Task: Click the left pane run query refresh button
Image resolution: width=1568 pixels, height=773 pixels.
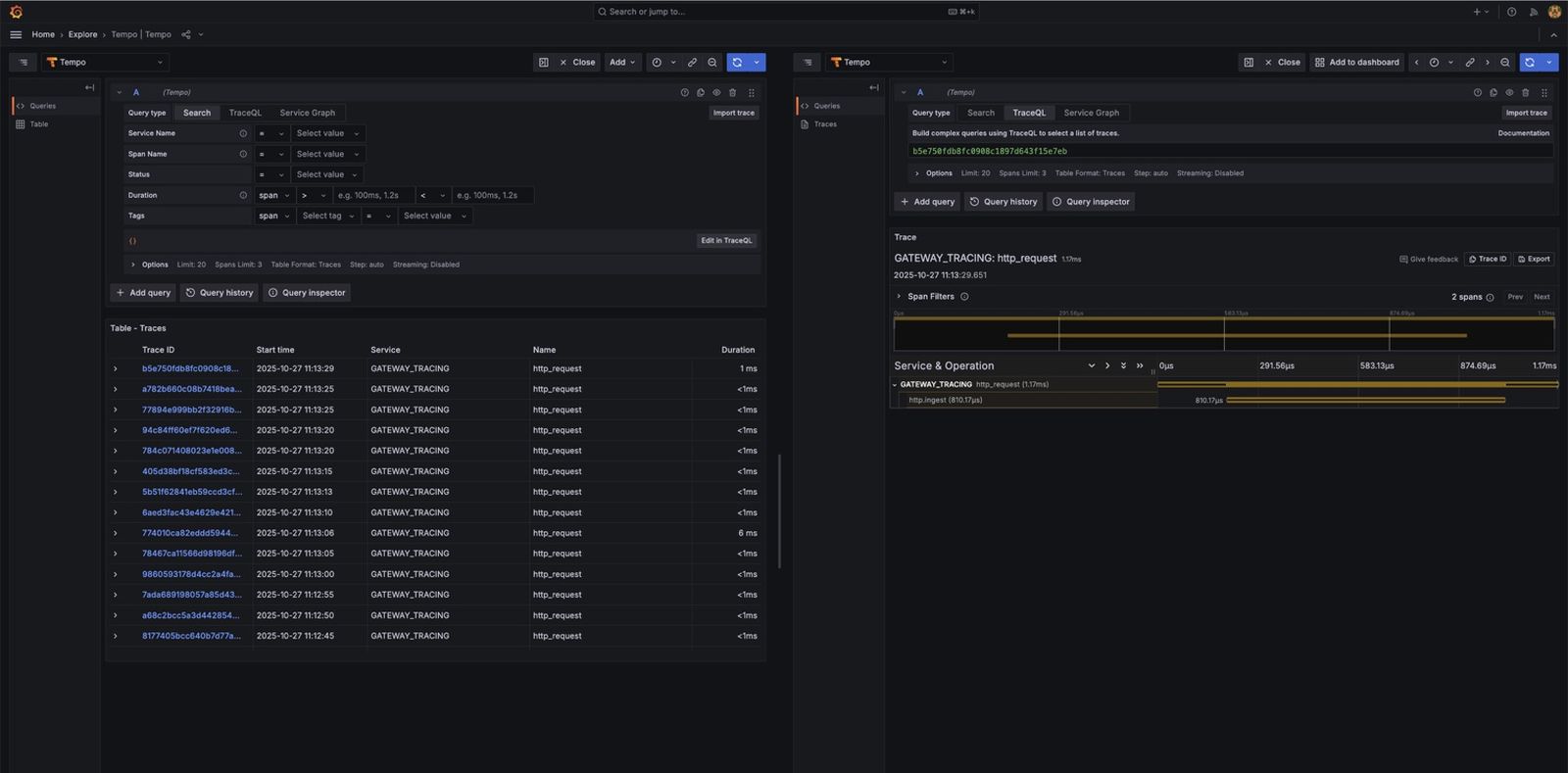Action: coord(737,62)
